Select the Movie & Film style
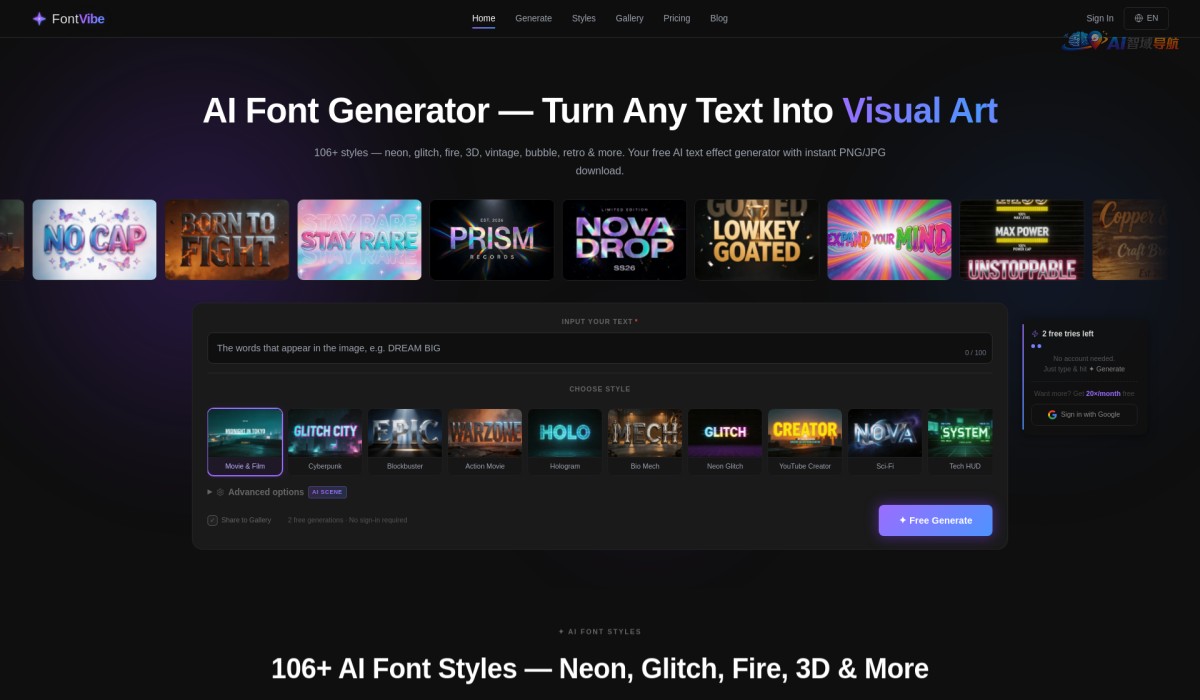The width and height of the screenshot is (1200, 700). 245,442
